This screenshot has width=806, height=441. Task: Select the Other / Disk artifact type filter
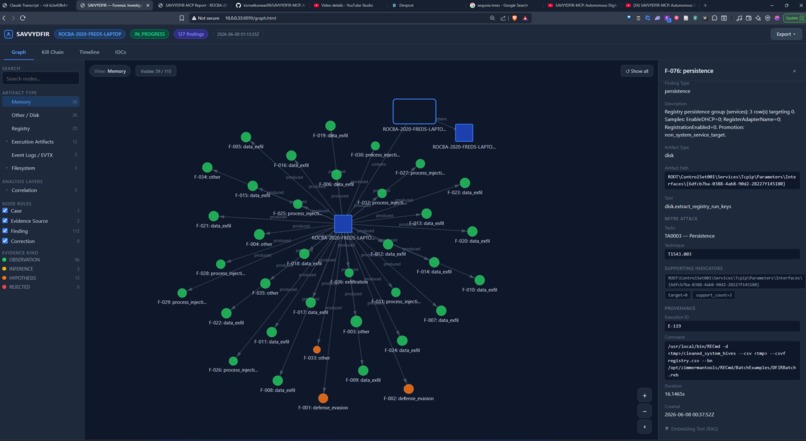(x=40, y=115)
